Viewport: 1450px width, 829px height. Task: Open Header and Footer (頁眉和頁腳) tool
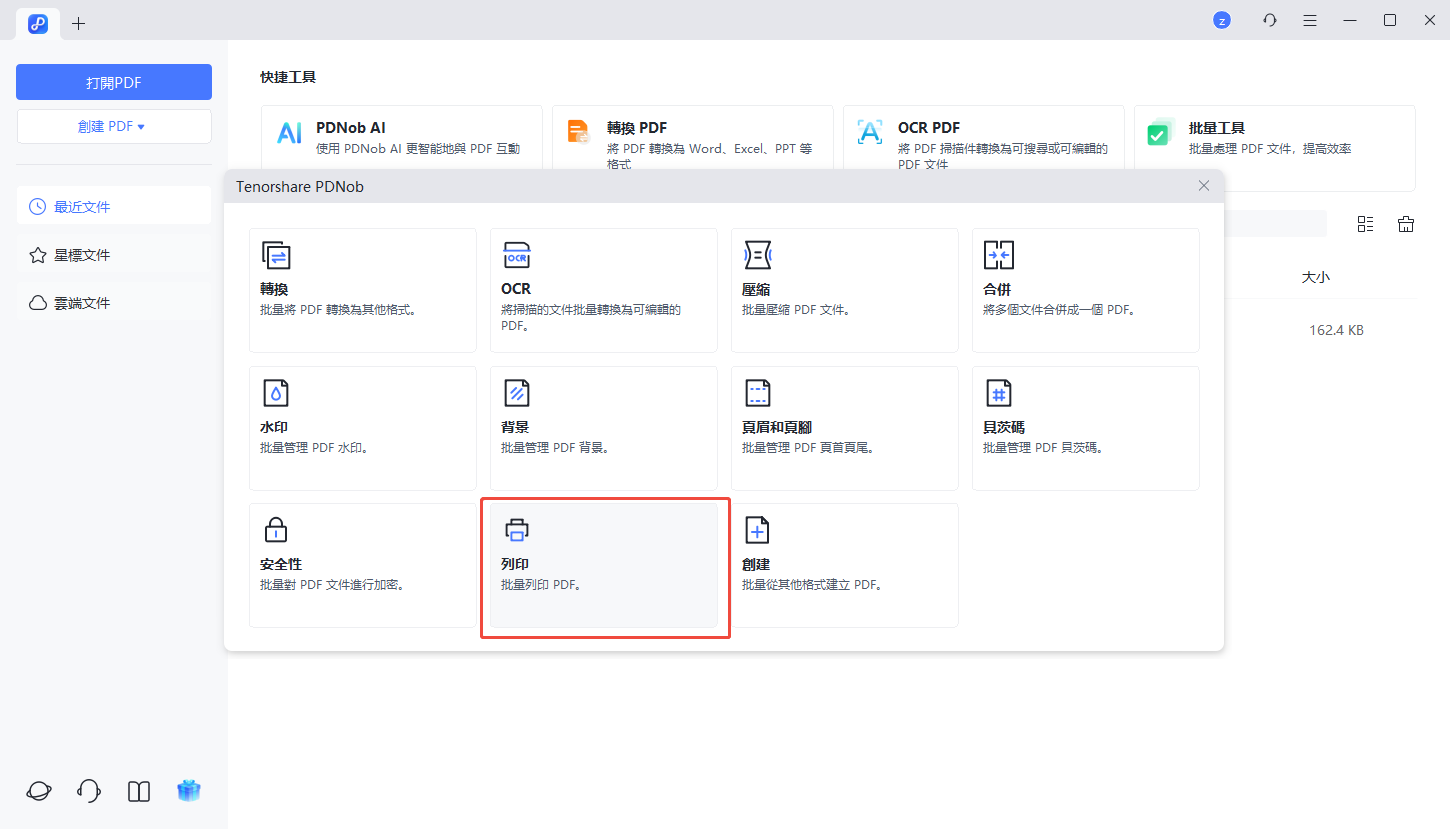tap(844, 428)
